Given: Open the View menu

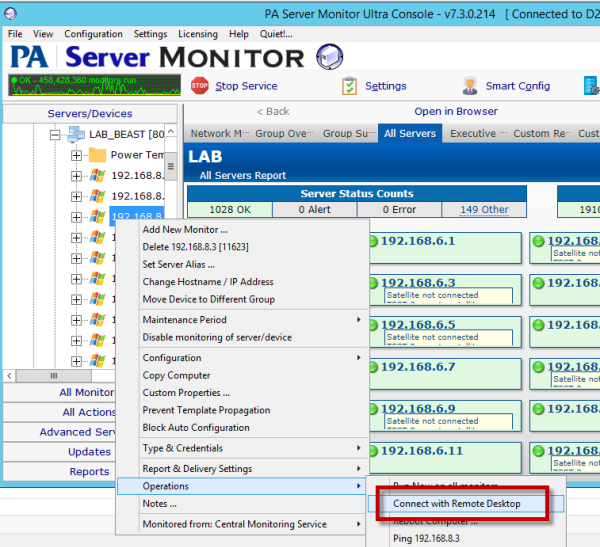Looking at the screenshot, I should point(43,34).
